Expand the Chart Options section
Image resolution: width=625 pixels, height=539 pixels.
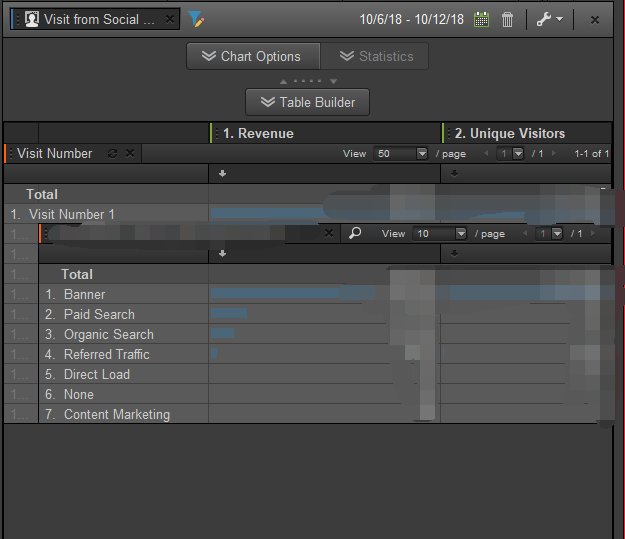pos(252,56)
